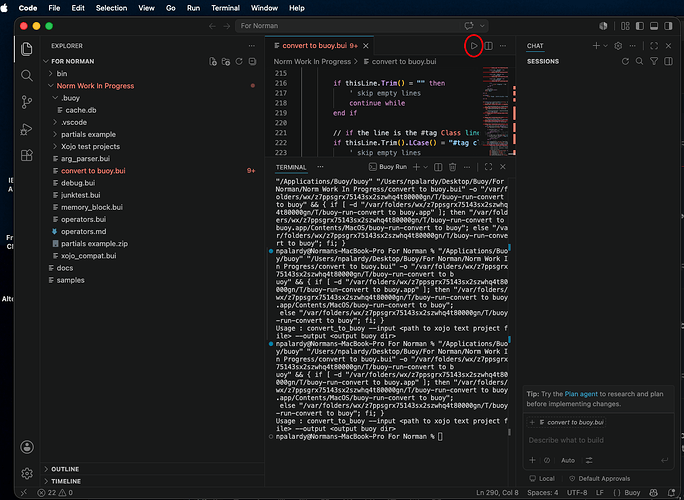Open operators.md in Explorer
Image resolution: width=684 pixels, height=500 pixels.
click(83, 232)
